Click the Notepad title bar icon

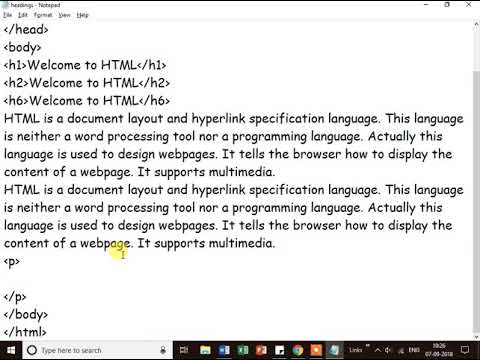pyautogui.click(x=5, y=5)
